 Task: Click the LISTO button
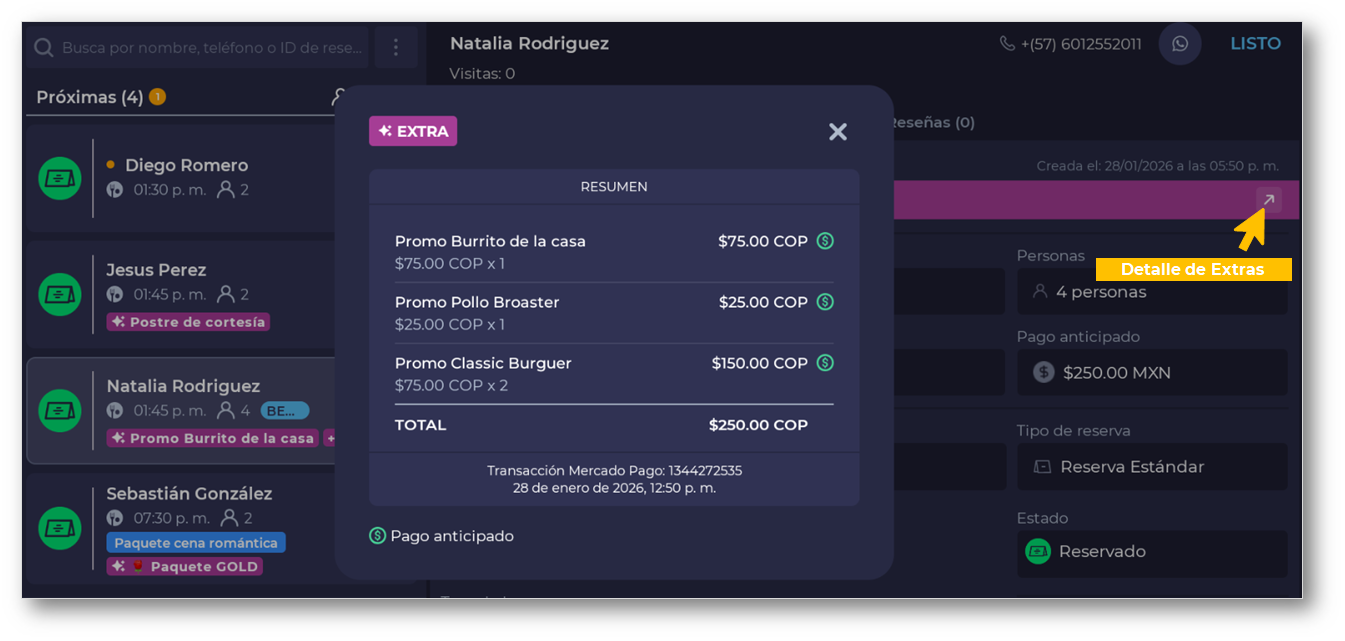click(x=1255, y=44)
